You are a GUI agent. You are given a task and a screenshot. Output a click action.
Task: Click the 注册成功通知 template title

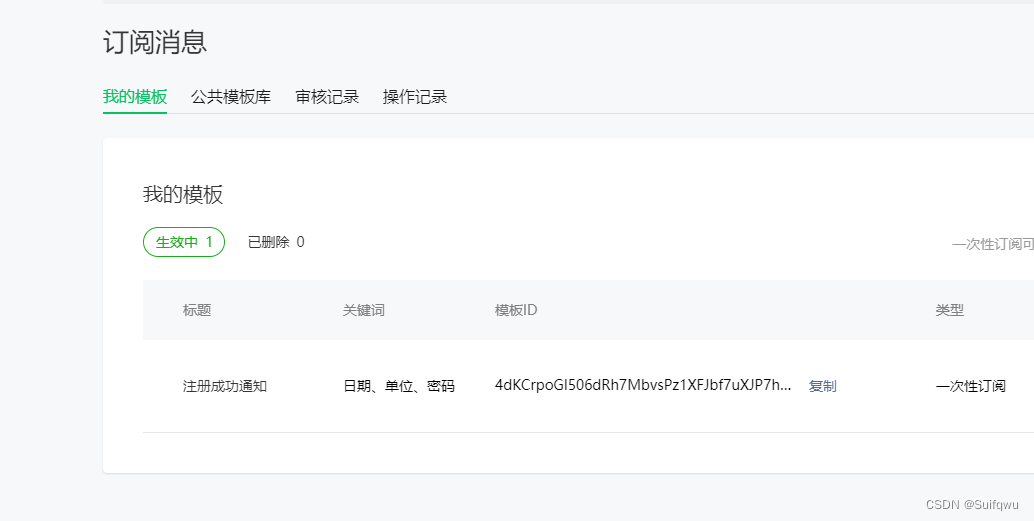pos(225,386)
